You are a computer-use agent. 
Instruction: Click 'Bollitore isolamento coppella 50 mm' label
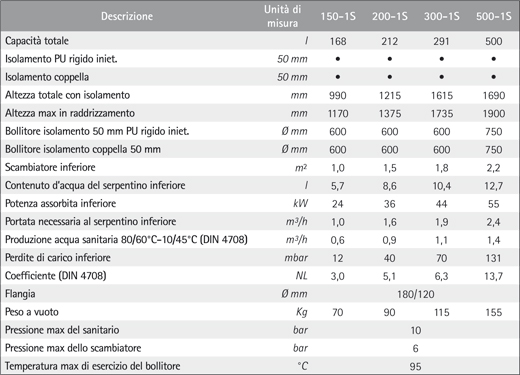pos(83,149)
